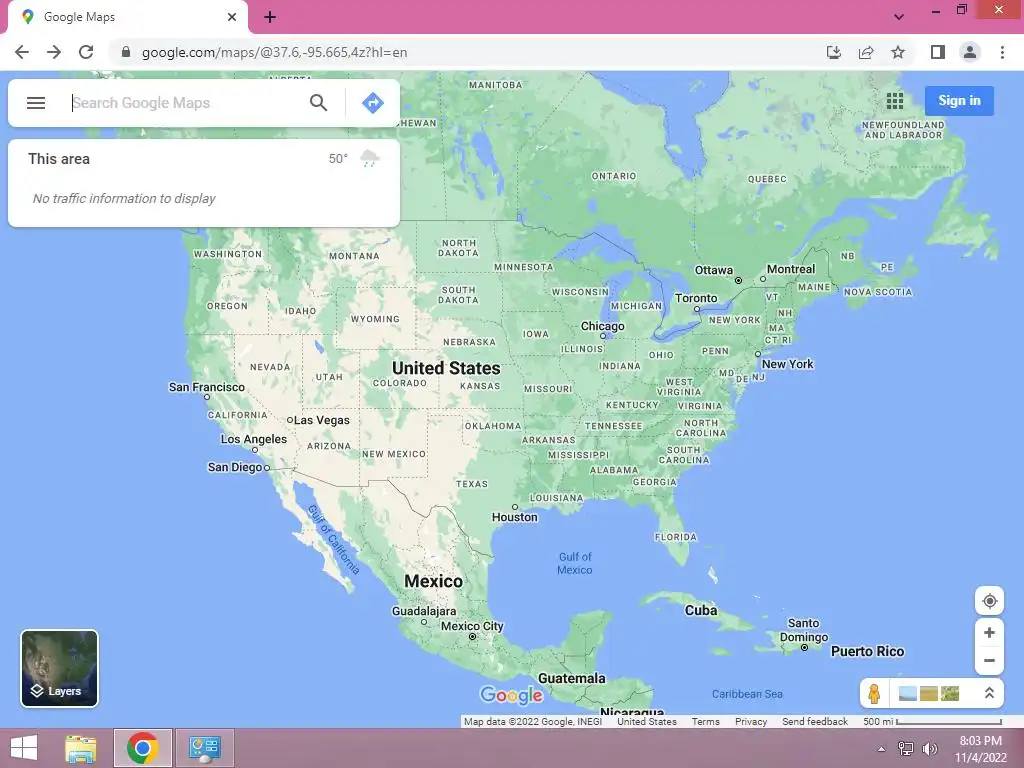
Task: Click the TEXAS state label
Action: tap(472, 484)
